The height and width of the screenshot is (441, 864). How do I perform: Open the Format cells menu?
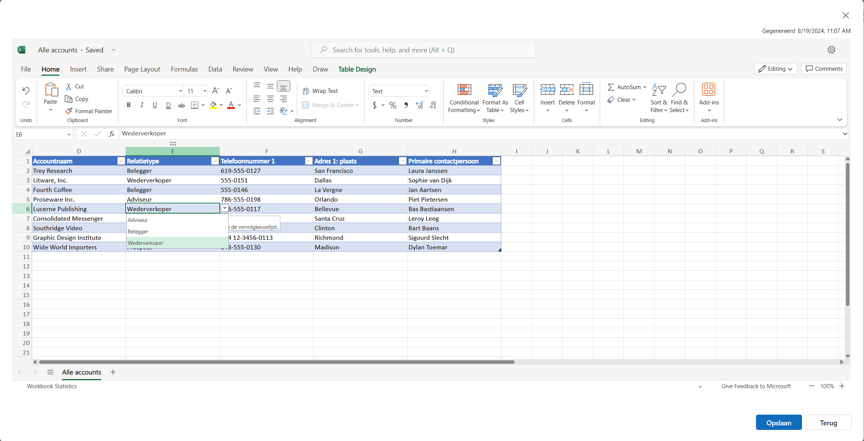point(586,98)
